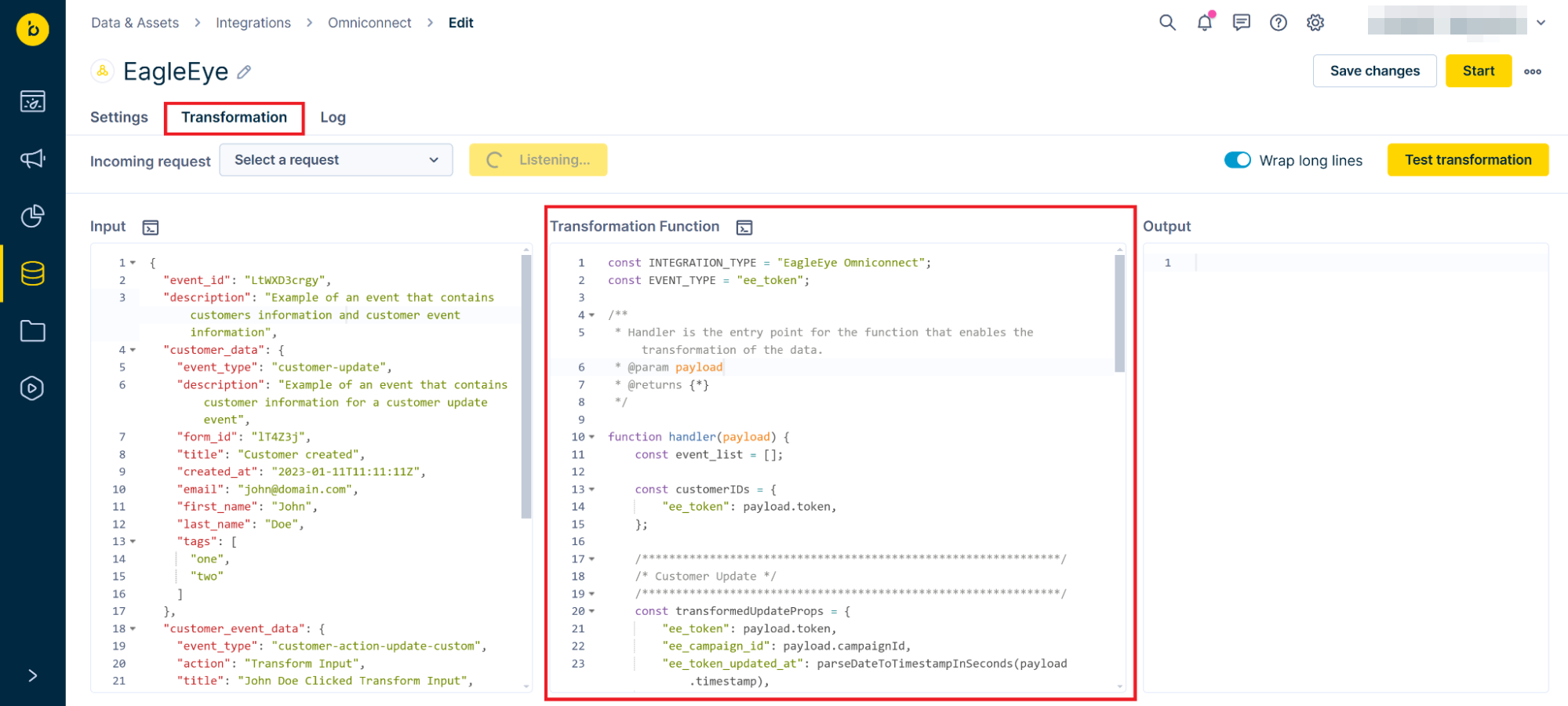Collapse the comment fold arrow on line 4
The image size is (1568, 706).
click(591, 315)
